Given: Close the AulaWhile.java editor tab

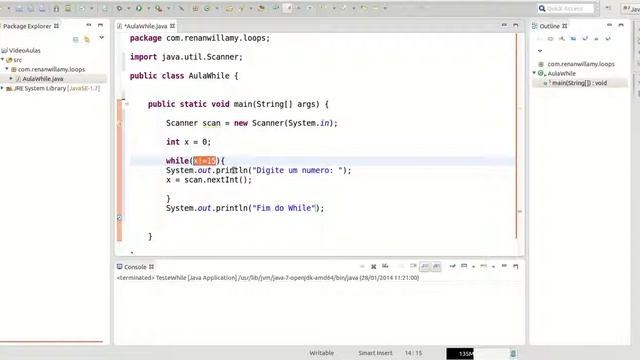Looking at the screenshot, I should (173, 26).
